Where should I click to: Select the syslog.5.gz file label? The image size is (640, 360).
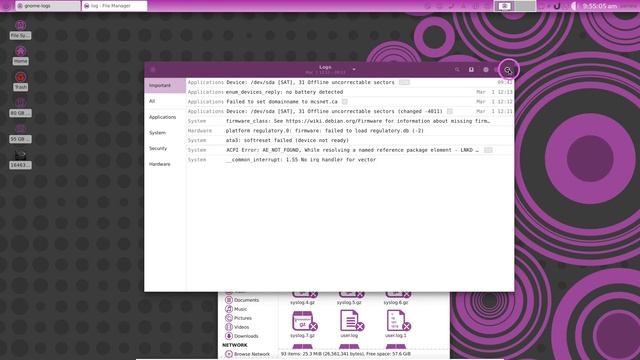pos(349,302)
